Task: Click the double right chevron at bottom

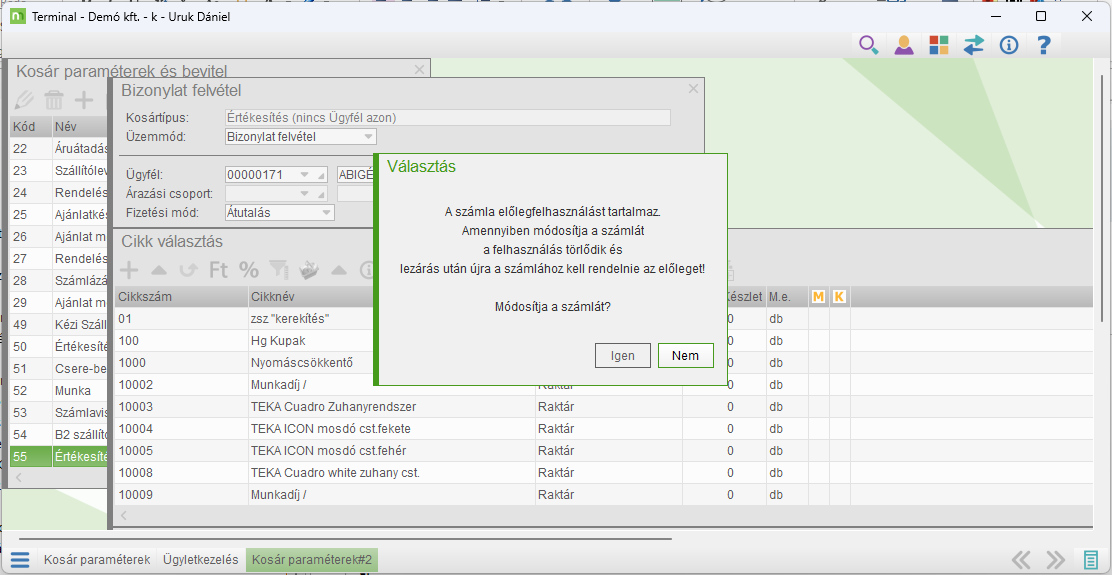Action: [x=1055, y=560]
